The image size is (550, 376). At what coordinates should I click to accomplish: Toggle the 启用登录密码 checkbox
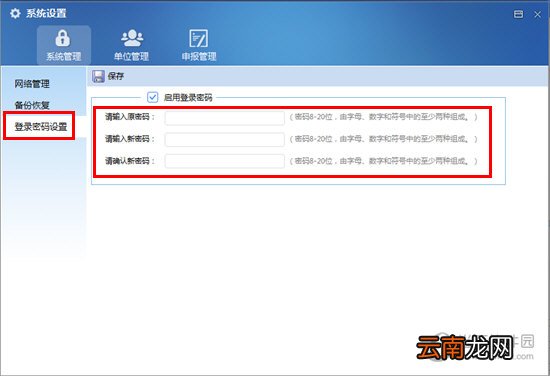153,97
